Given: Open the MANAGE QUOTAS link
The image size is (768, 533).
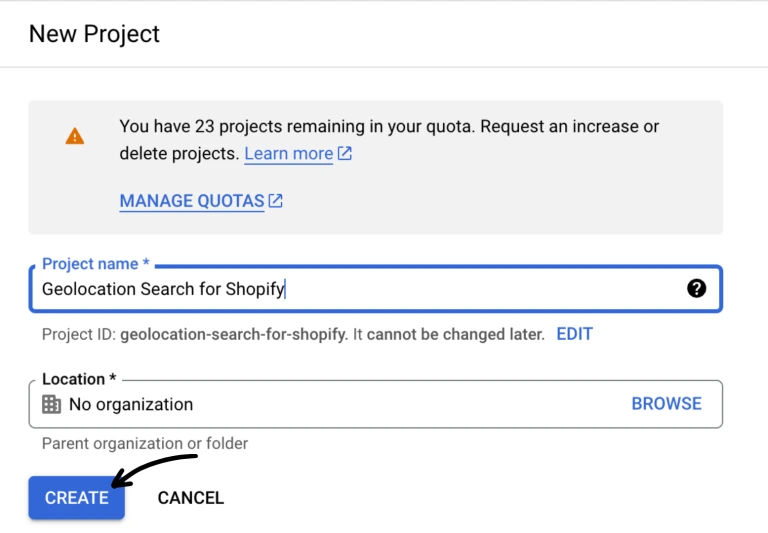Looking at the screenshot, I should click(191, 201).
